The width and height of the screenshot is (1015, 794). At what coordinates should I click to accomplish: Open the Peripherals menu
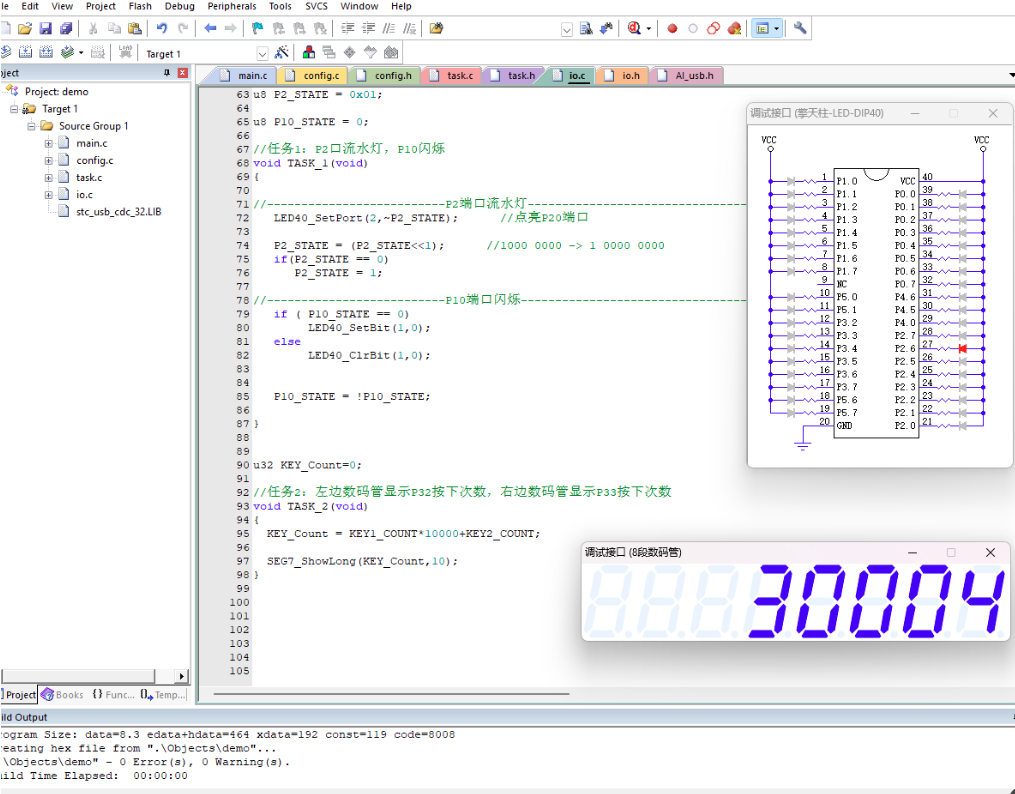click(x=232, y=6)
